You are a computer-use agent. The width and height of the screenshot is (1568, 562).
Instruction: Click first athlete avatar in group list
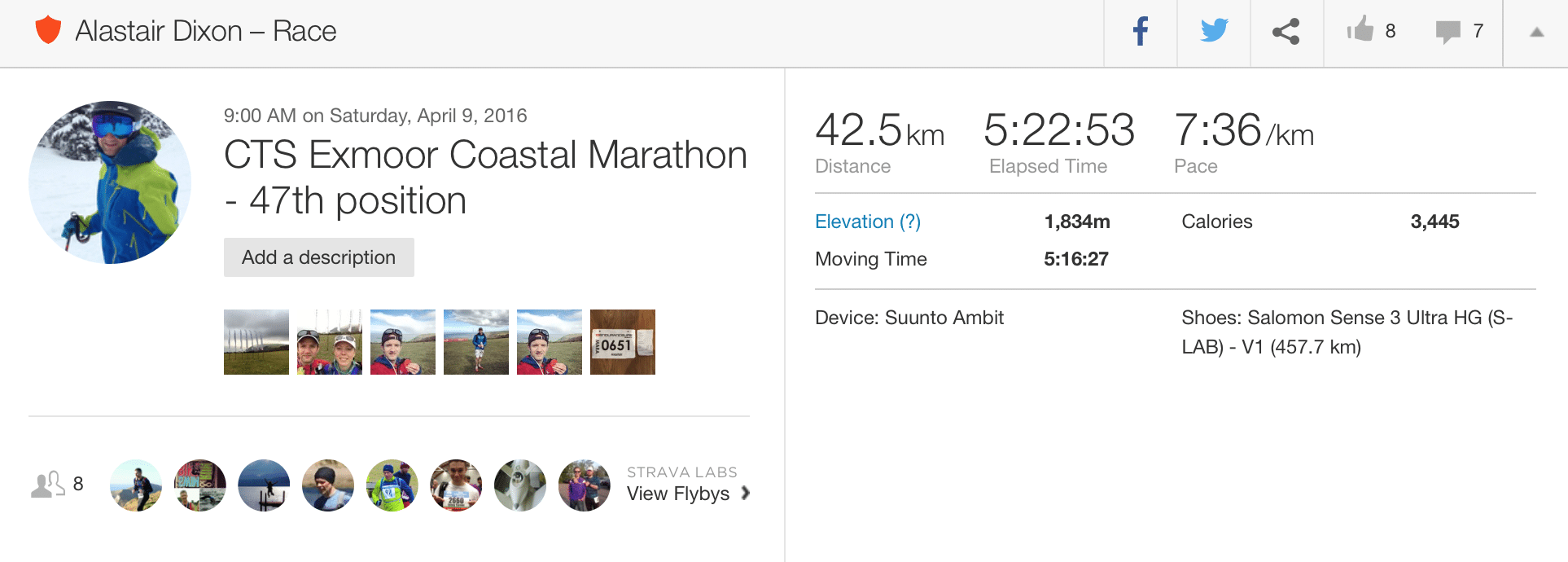click(136, 485)
